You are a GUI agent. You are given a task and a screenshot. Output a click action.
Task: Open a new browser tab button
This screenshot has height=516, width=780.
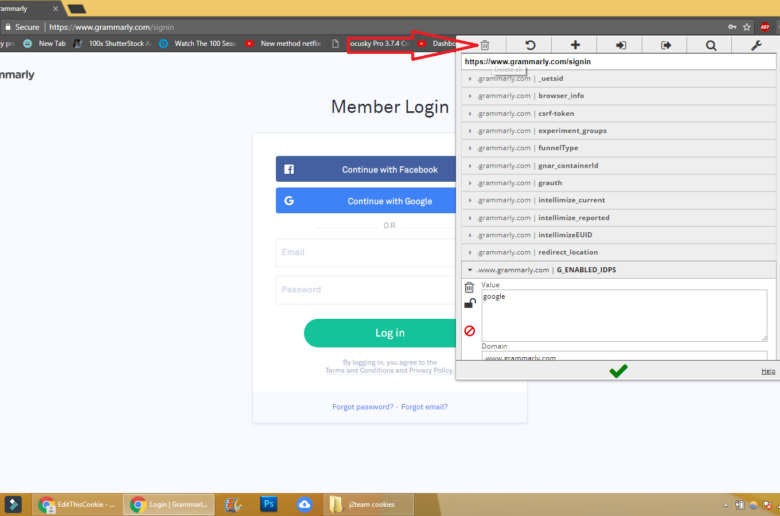[76, 8]
